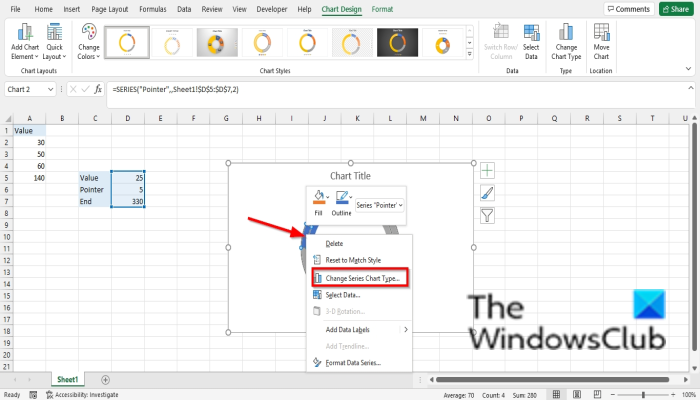Click Insert Function fx icon
The width and height of the screenshot is (700, 400).
pyautogui.click(x=98, y=89)
